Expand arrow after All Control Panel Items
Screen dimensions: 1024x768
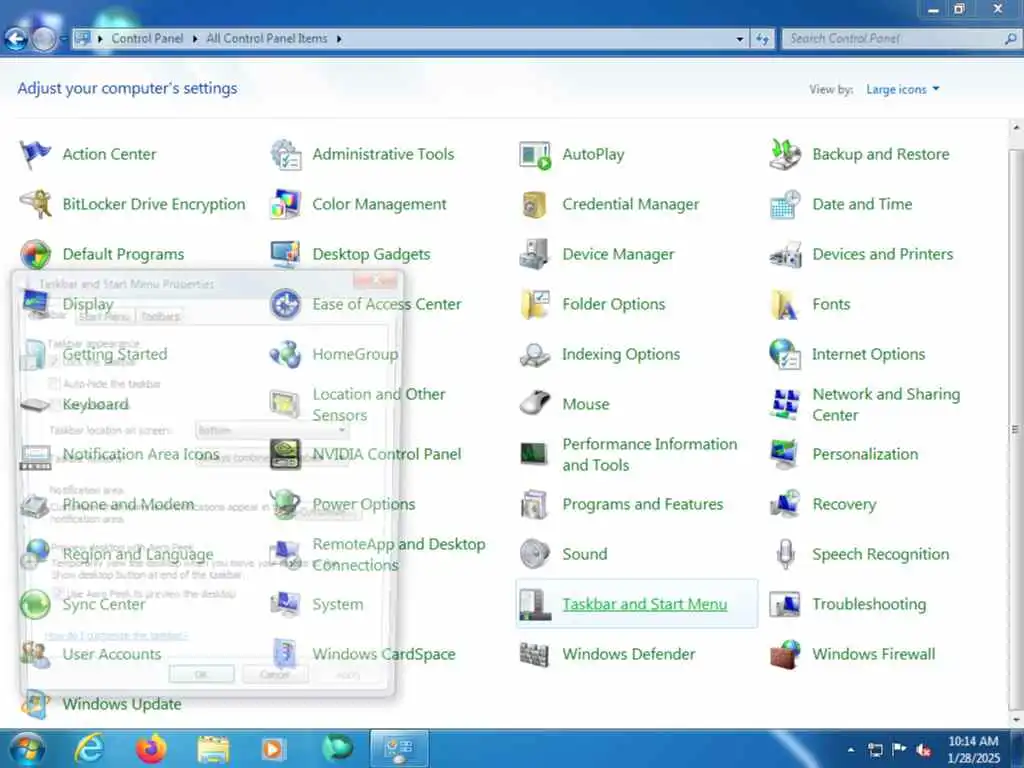coord(339,39)
